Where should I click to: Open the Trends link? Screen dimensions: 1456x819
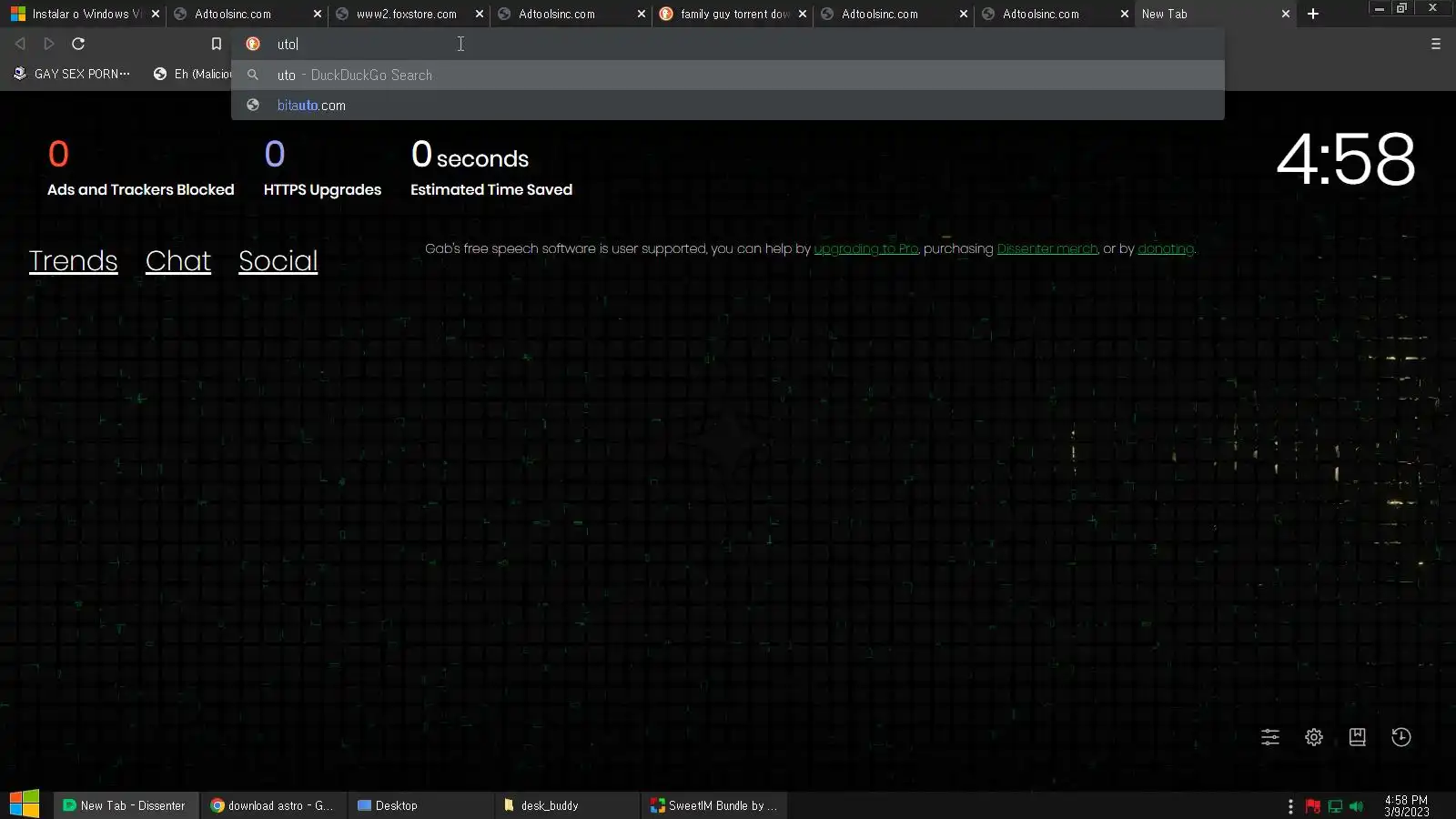tap(74, 261)
